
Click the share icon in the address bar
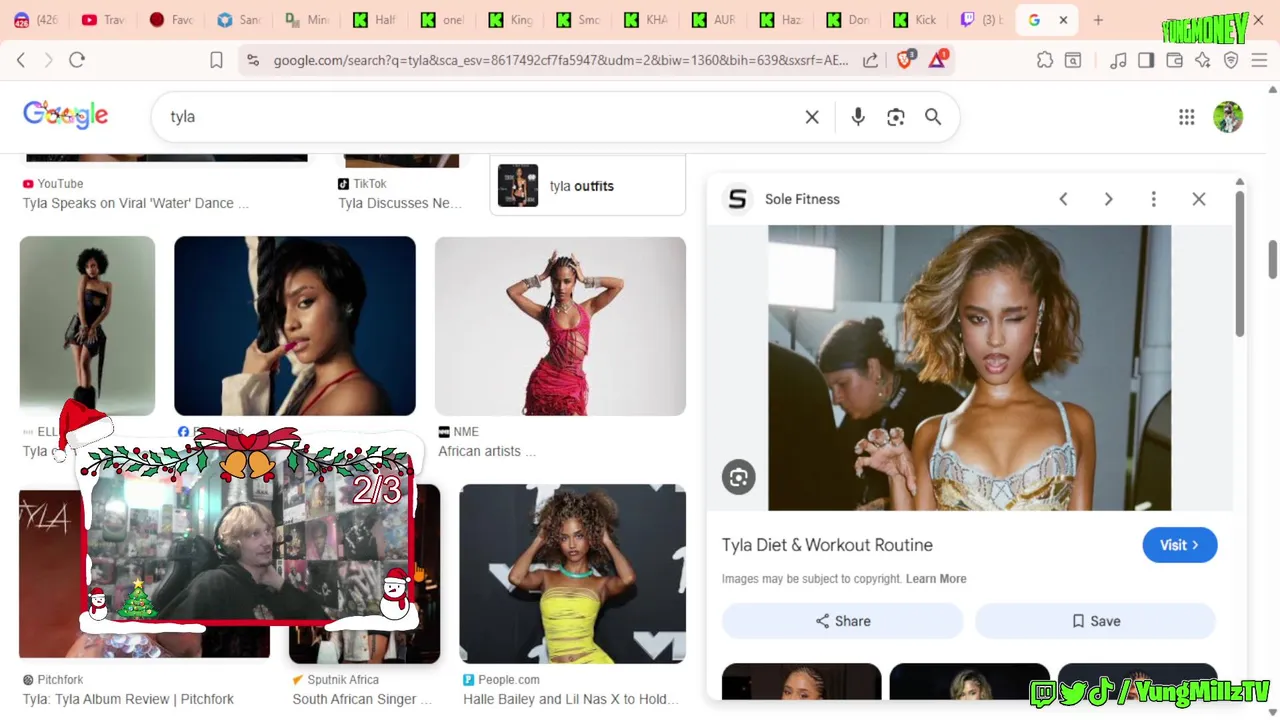pos(871,60)
